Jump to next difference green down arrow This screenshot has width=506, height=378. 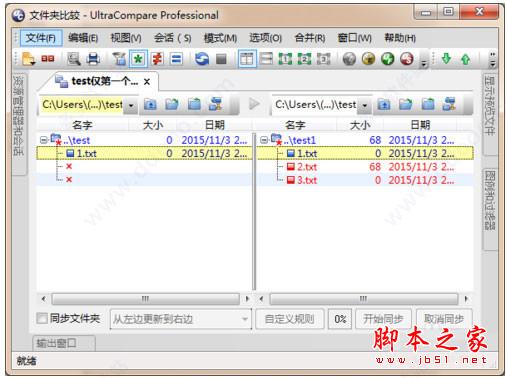pyautogui.click(x=446, y=59)
